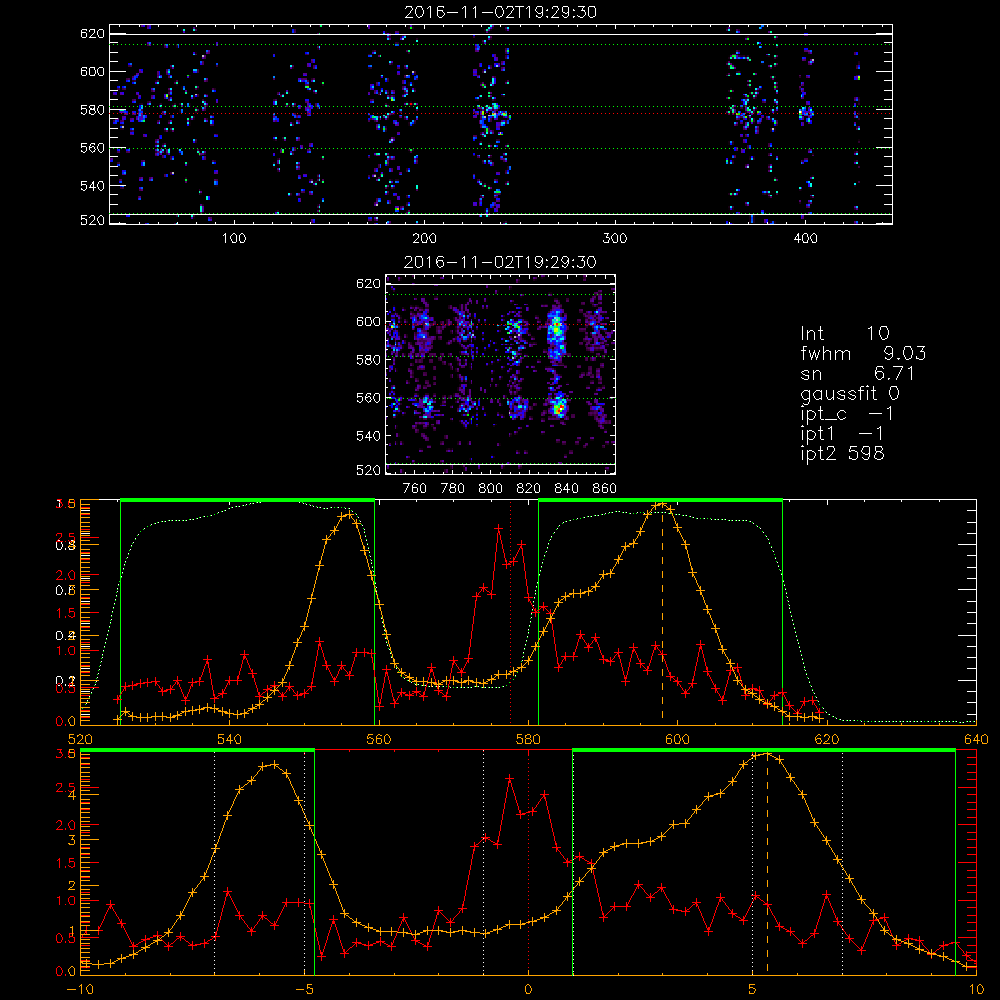Click x-axis label -10 on bottom plot
Viewport: 1000px width, 1000px height.
tap(80, 990)
